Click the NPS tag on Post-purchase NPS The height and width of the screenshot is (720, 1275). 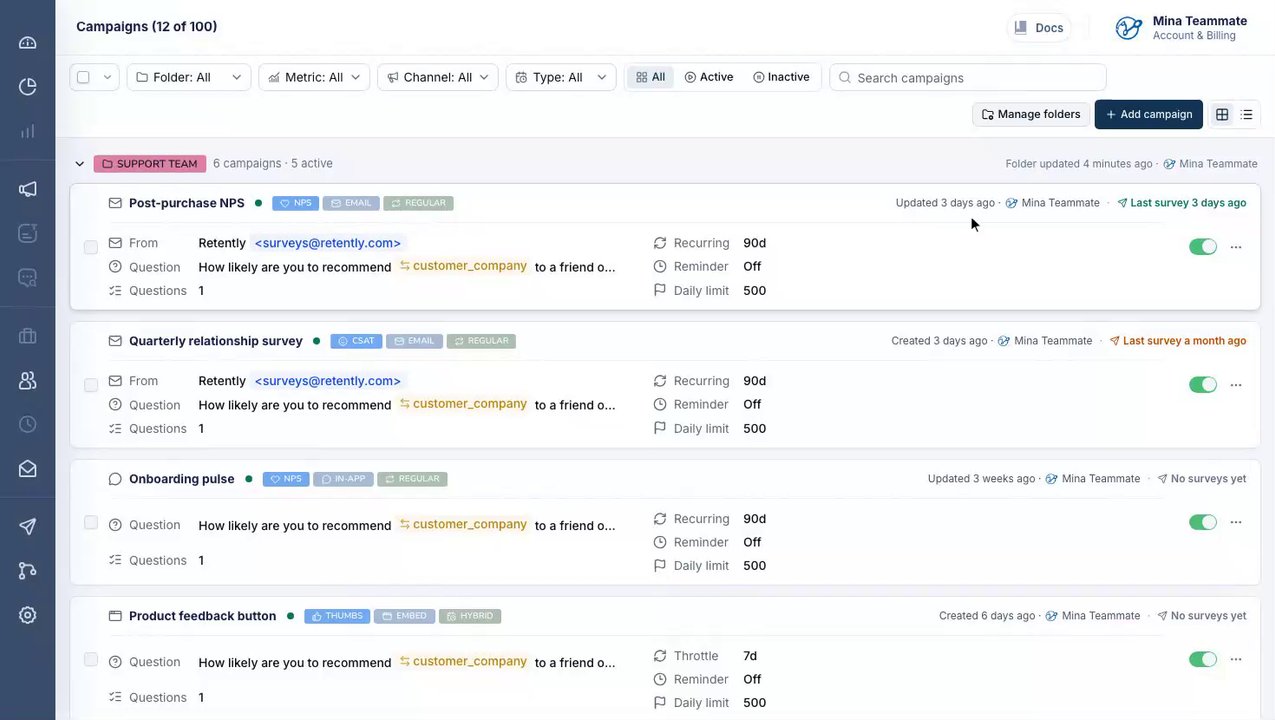click(294, 203)
